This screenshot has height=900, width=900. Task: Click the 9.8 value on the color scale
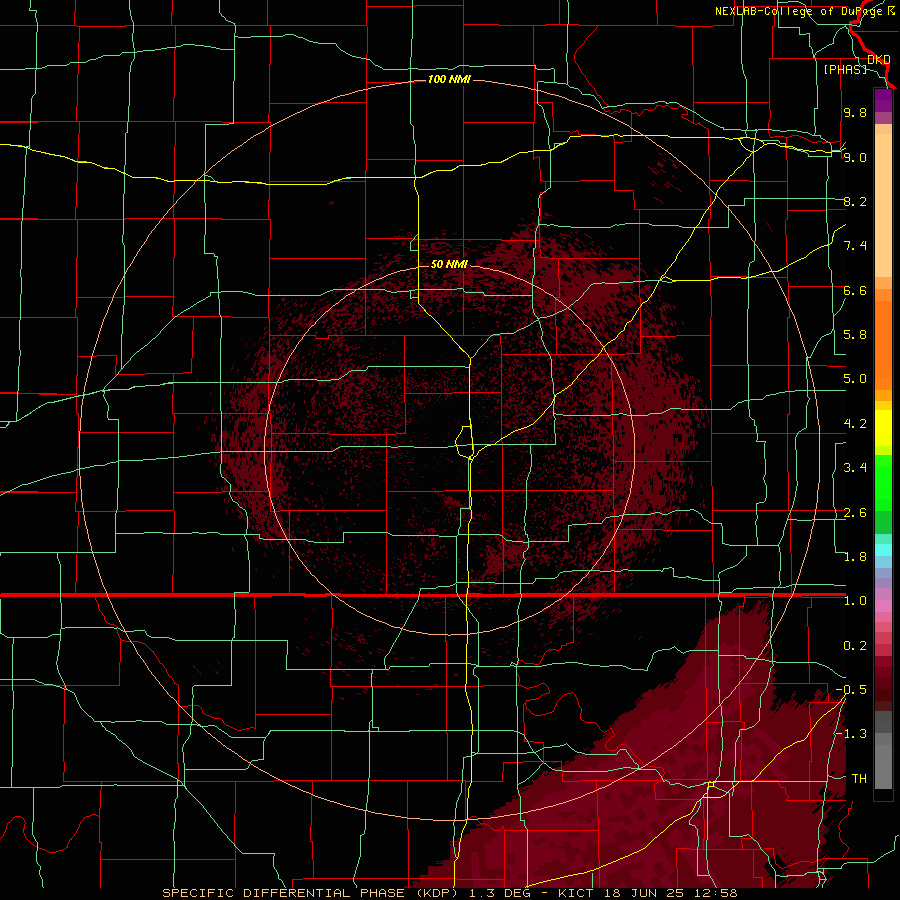pos(855,112)
